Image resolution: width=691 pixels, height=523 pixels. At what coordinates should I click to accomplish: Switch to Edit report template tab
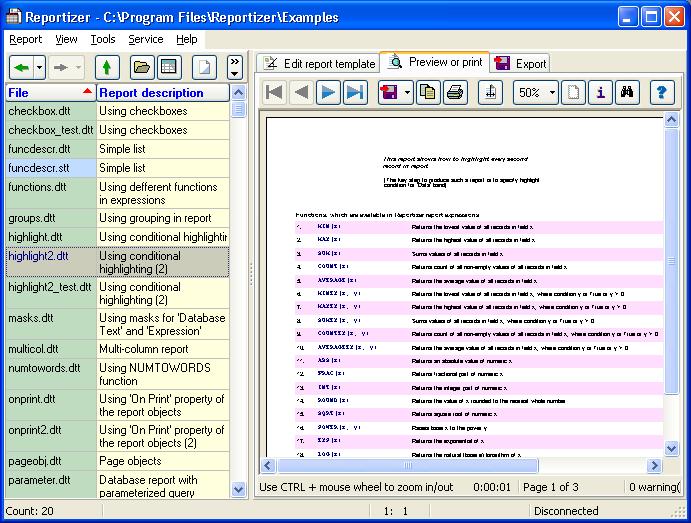pyautogui.click(x=319, y=63)
